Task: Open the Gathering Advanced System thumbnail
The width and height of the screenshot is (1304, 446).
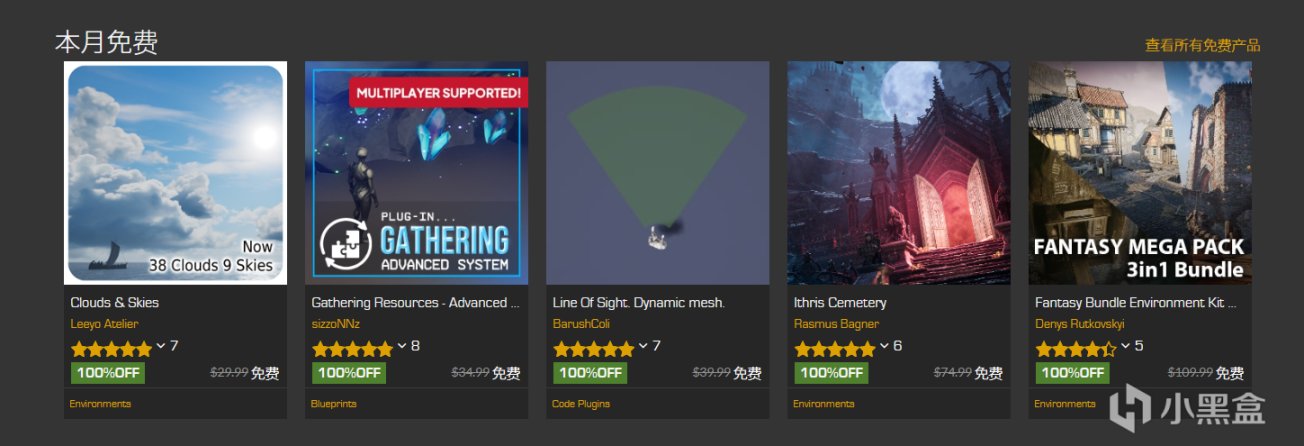Action: click(x=416, y=173)
